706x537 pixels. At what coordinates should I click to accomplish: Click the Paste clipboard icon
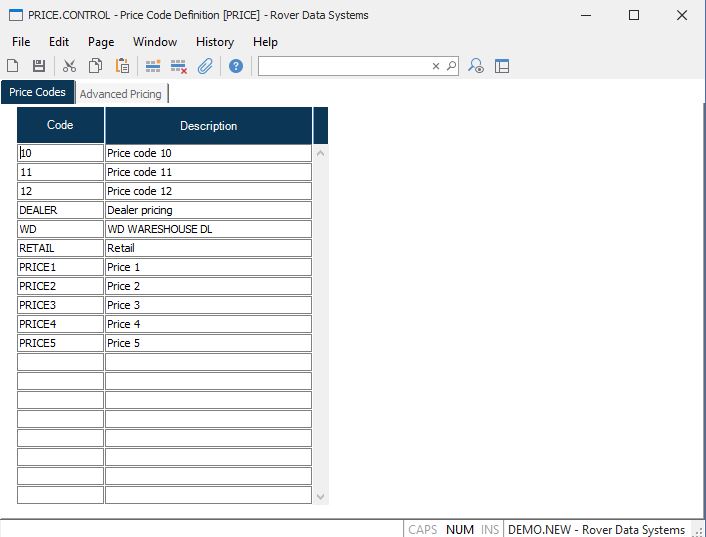click(x=122, y=66)
